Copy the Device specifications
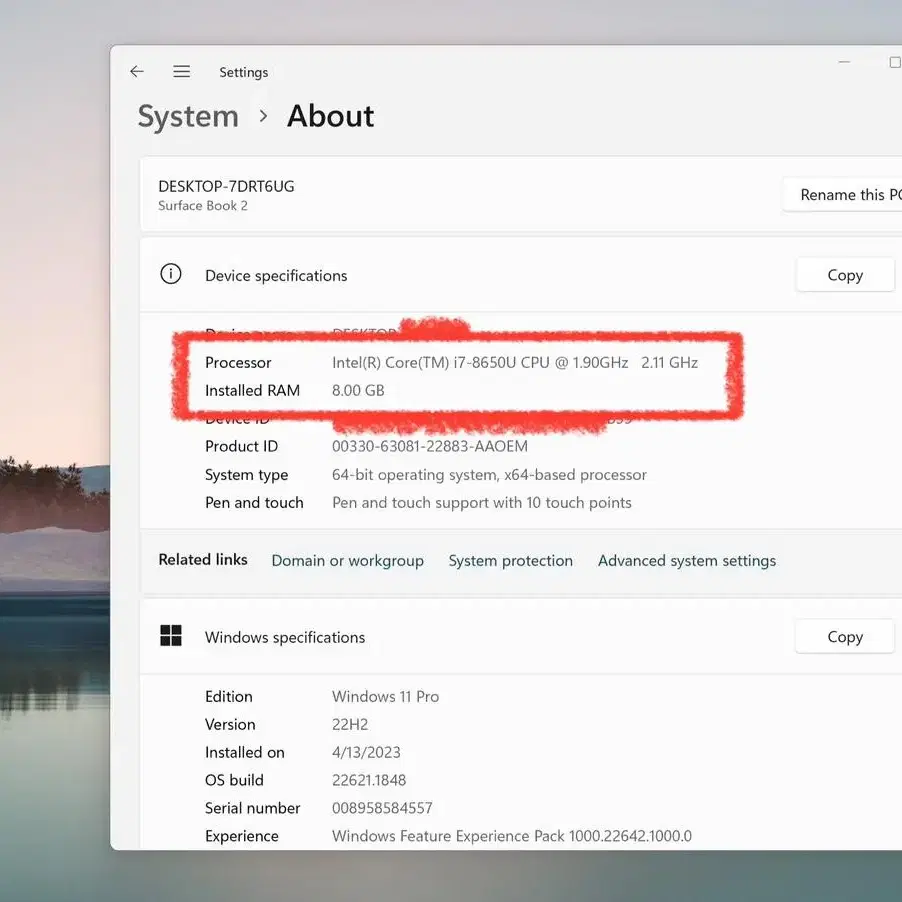902x902 pixels. [845, 275]
